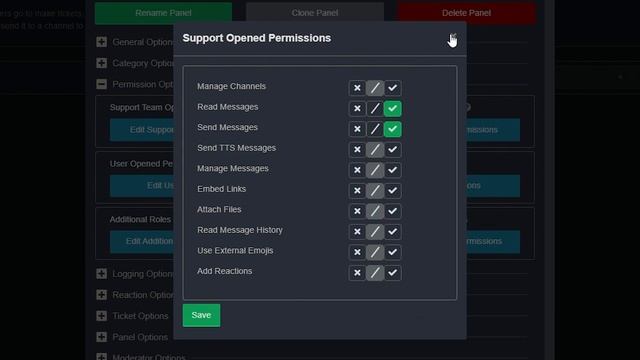Image resolution: width=640 pixels, height=360 pixels.
Task: Deny Add Reactions with the X
Action: [x=357, y=273]
